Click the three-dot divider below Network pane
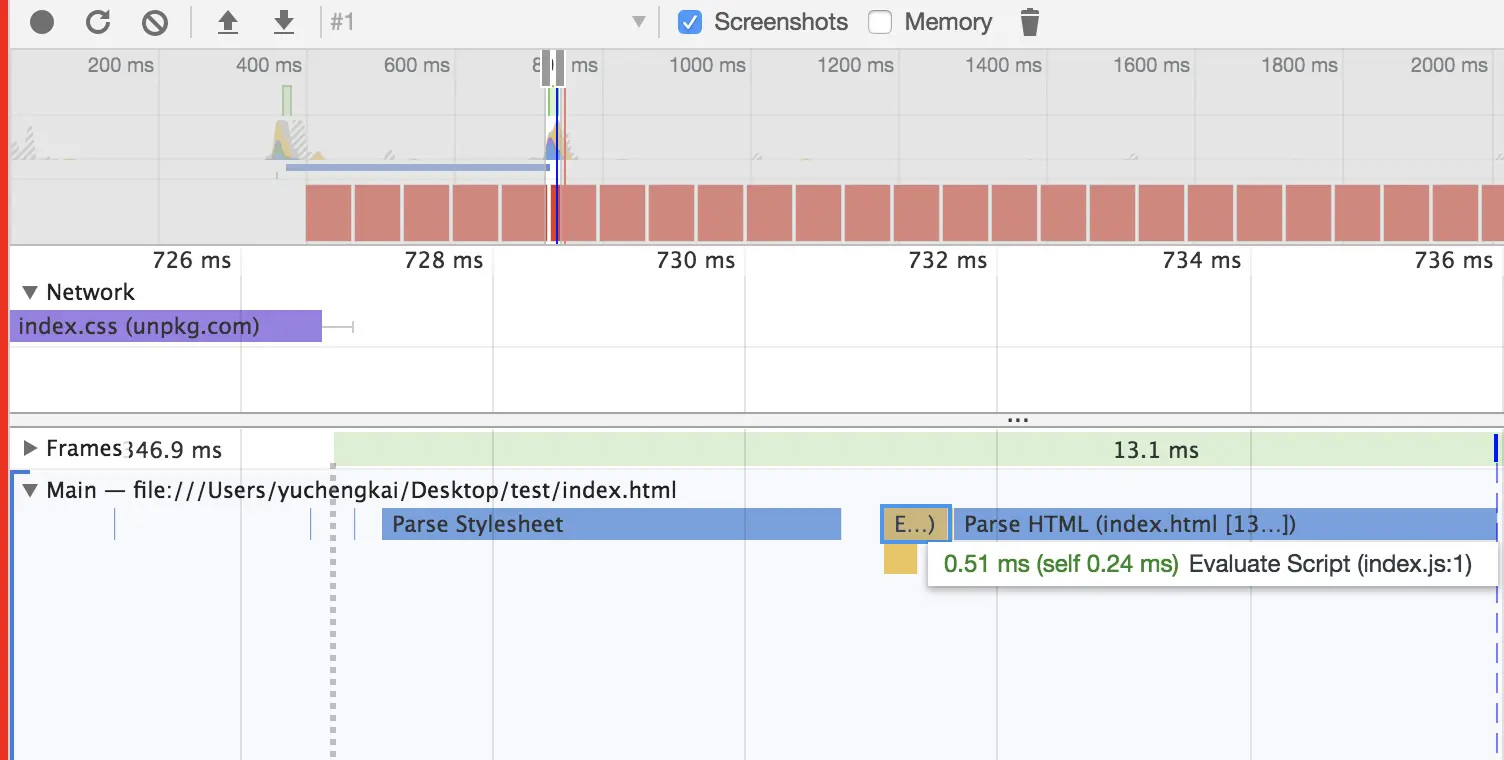The image size is (1504, 760). pyautogui.click(x=1017, y=420)
